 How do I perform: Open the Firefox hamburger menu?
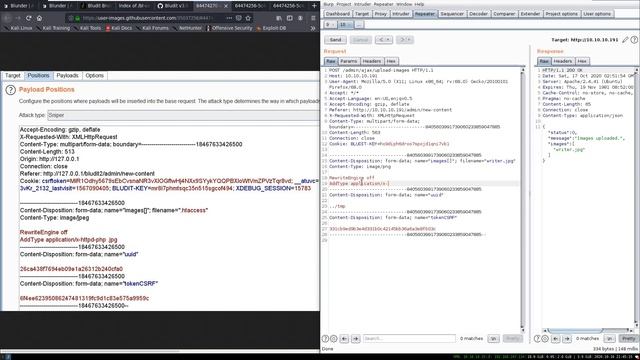(313, 18)
